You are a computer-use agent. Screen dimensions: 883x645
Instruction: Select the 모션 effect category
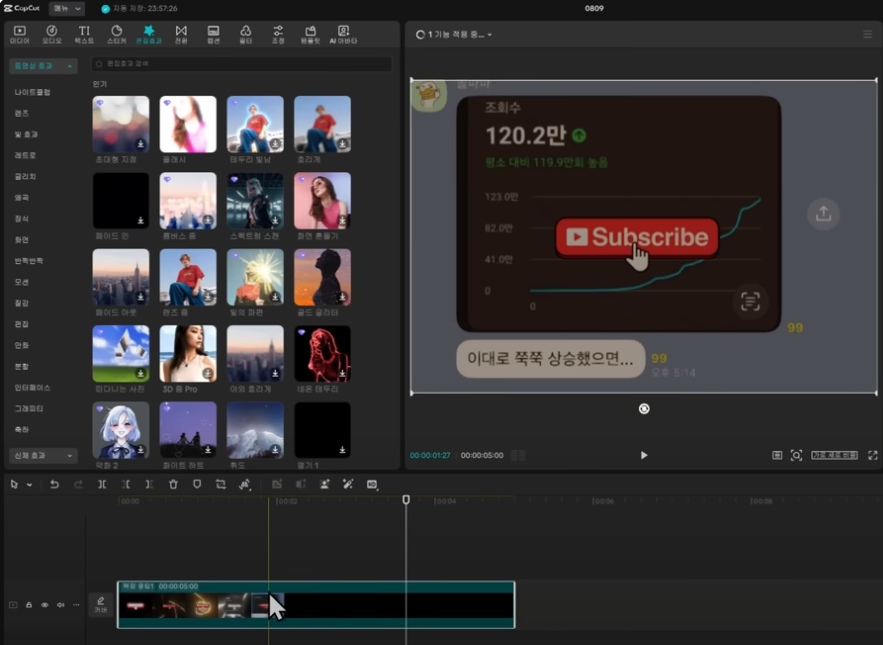[x=21, y=282]
